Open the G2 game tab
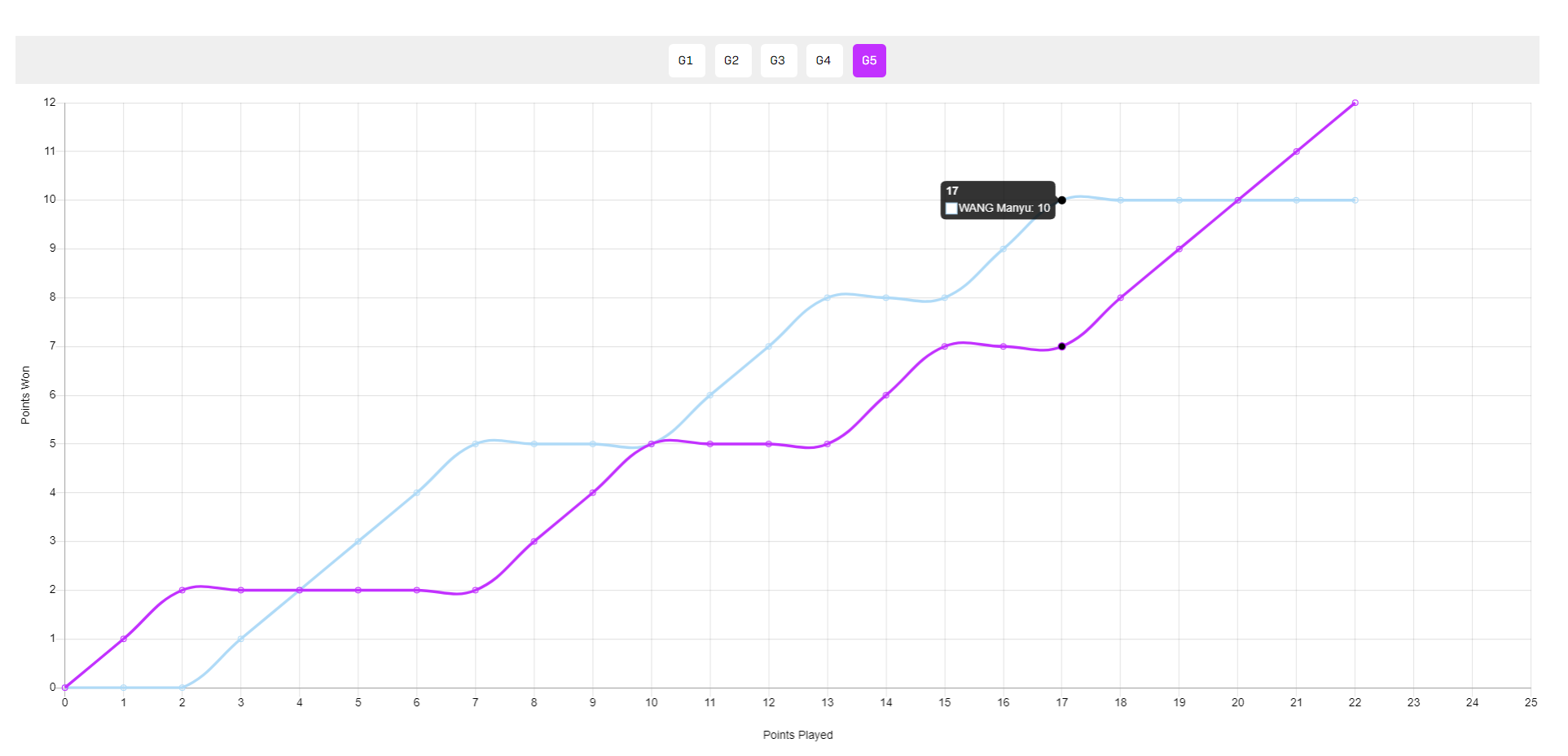1568x756 pixels. 732,60
